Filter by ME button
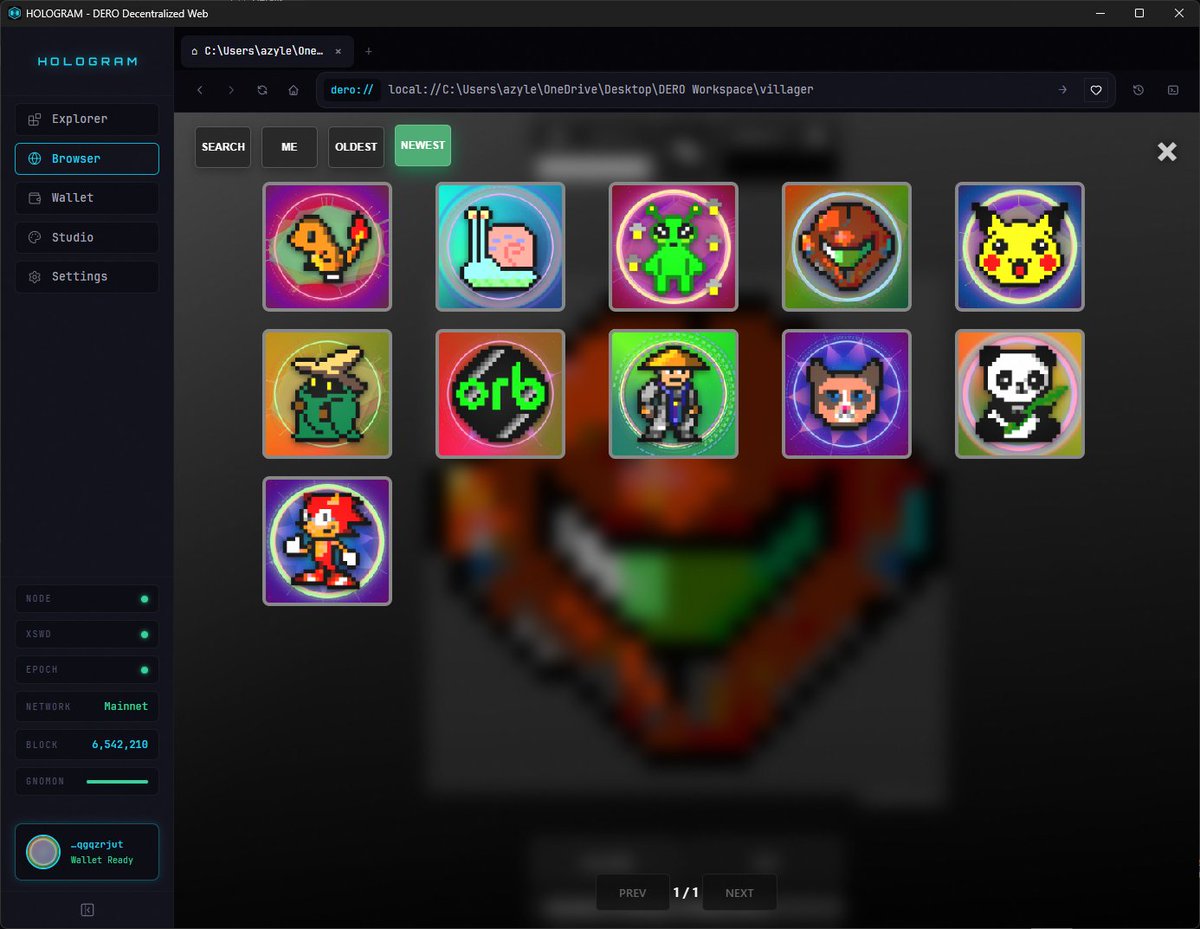Screen dimensions: 1200x929 [x=289, y=147]
